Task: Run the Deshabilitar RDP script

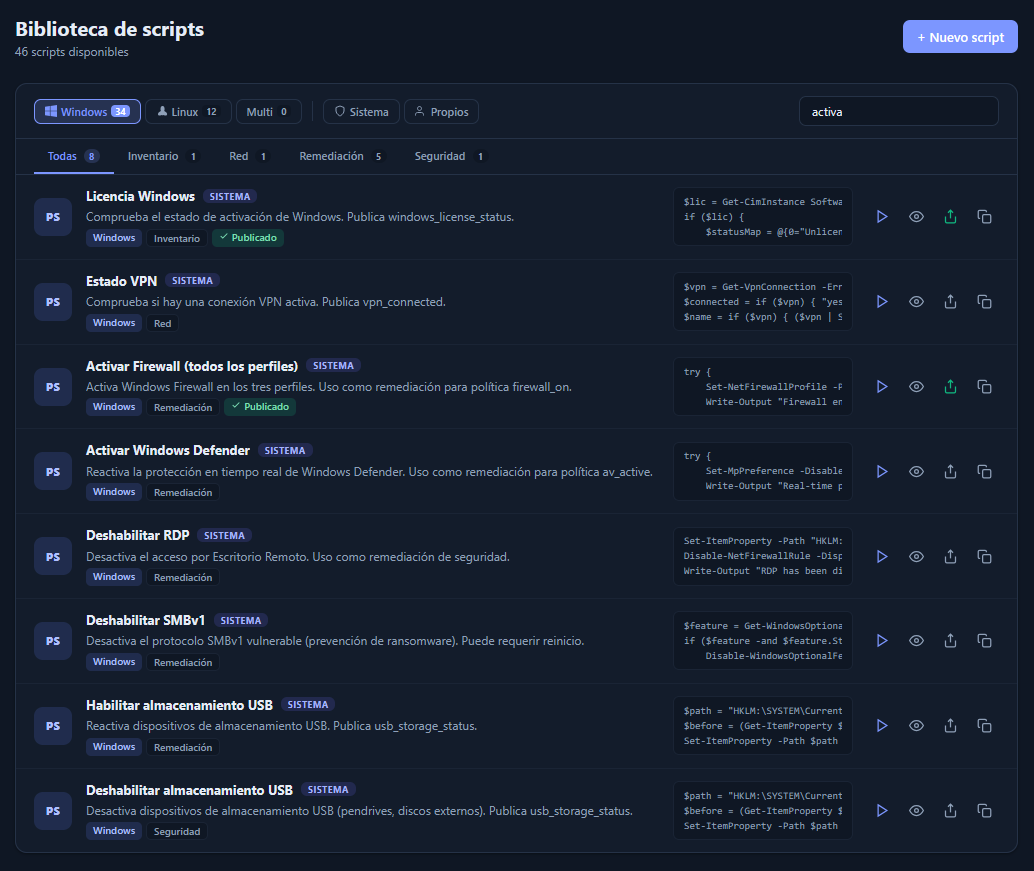Action: [882, 556]
